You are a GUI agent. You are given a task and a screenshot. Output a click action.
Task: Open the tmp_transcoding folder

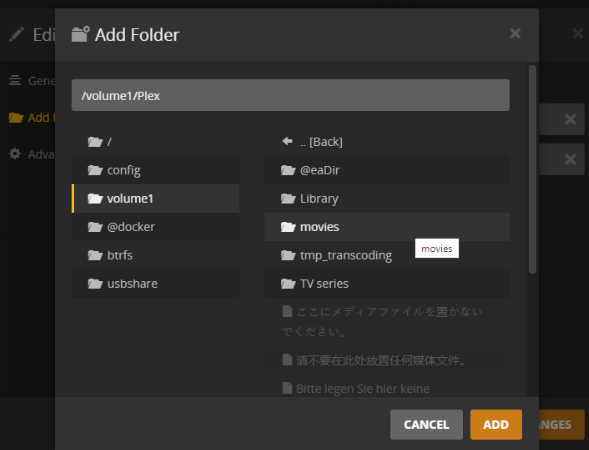tap(387, 255)
